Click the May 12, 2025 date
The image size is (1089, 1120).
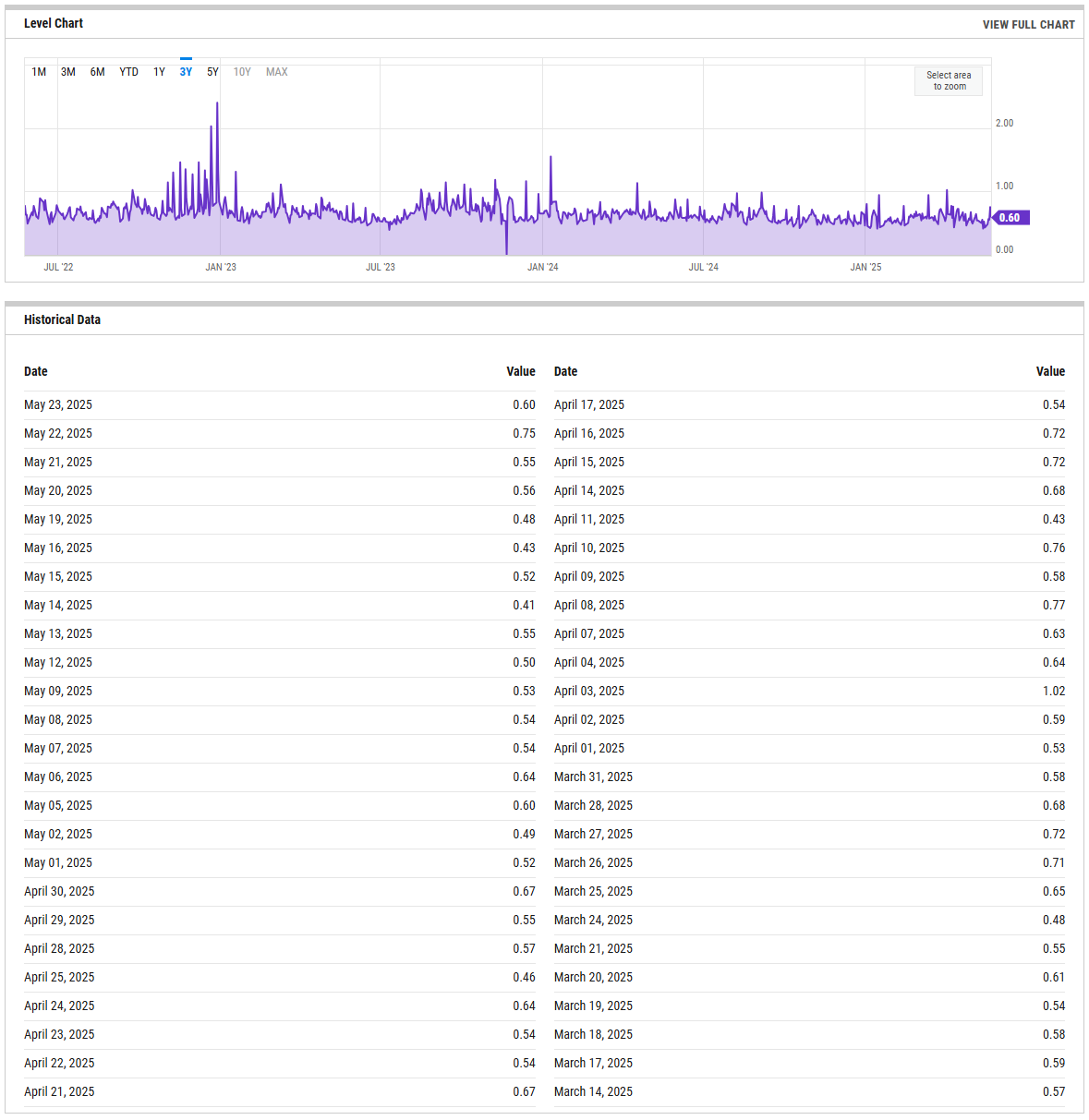pyautogui.click(x=58, y=662)
